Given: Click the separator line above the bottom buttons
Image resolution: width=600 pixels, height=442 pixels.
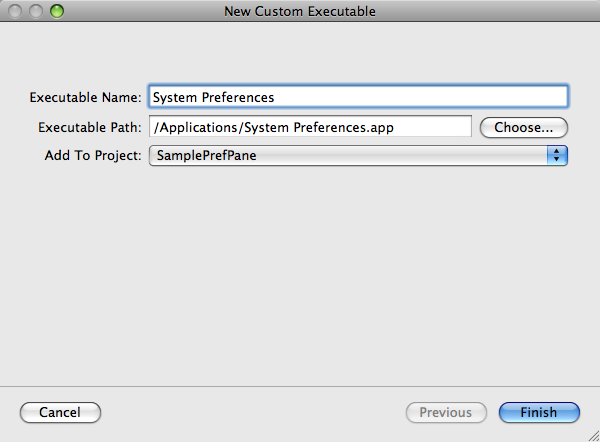Looking at the screenshot, I should pos(300,383).
